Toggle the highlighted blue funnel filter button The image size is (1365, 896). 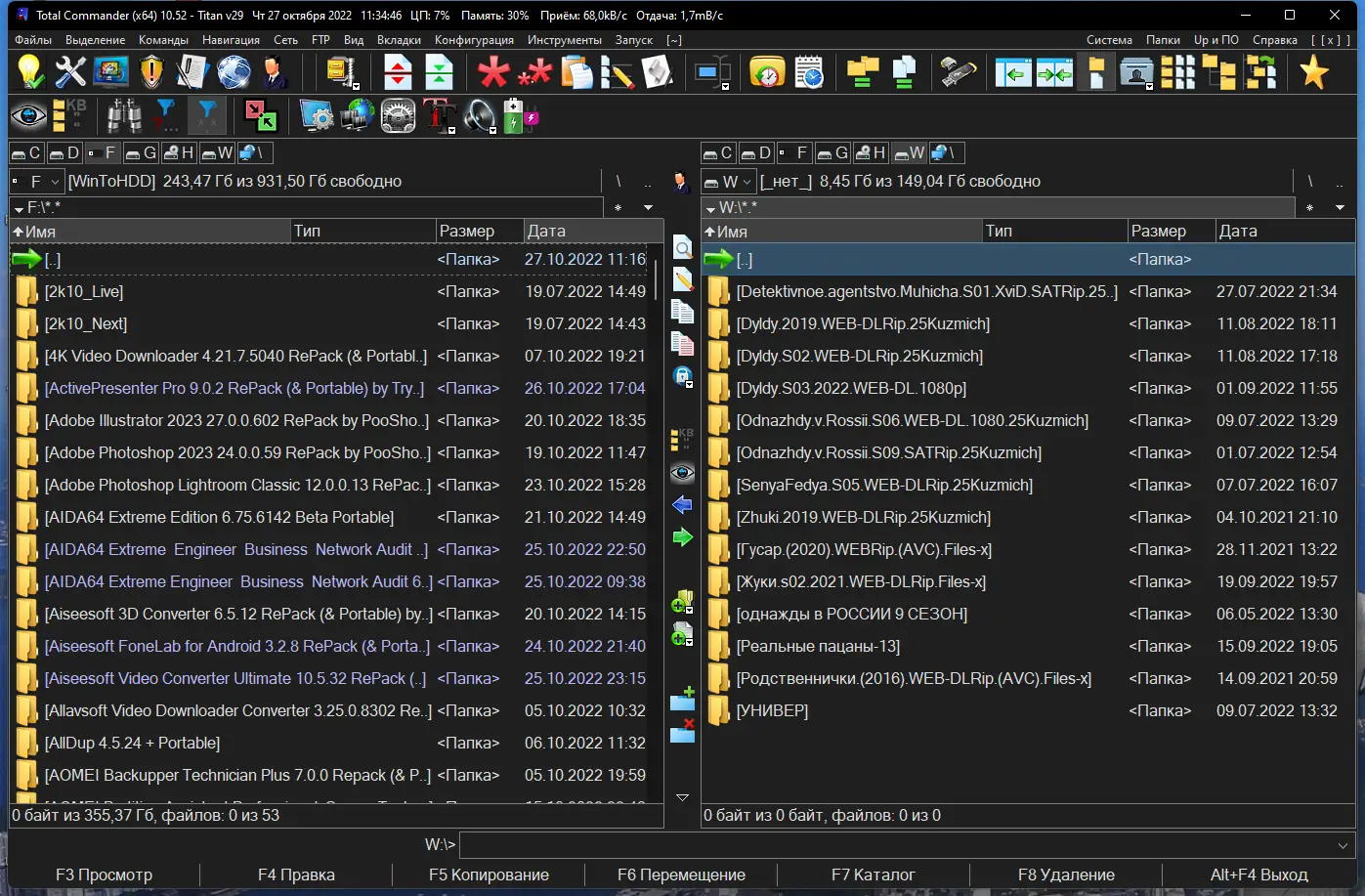[x=206, y=116]
